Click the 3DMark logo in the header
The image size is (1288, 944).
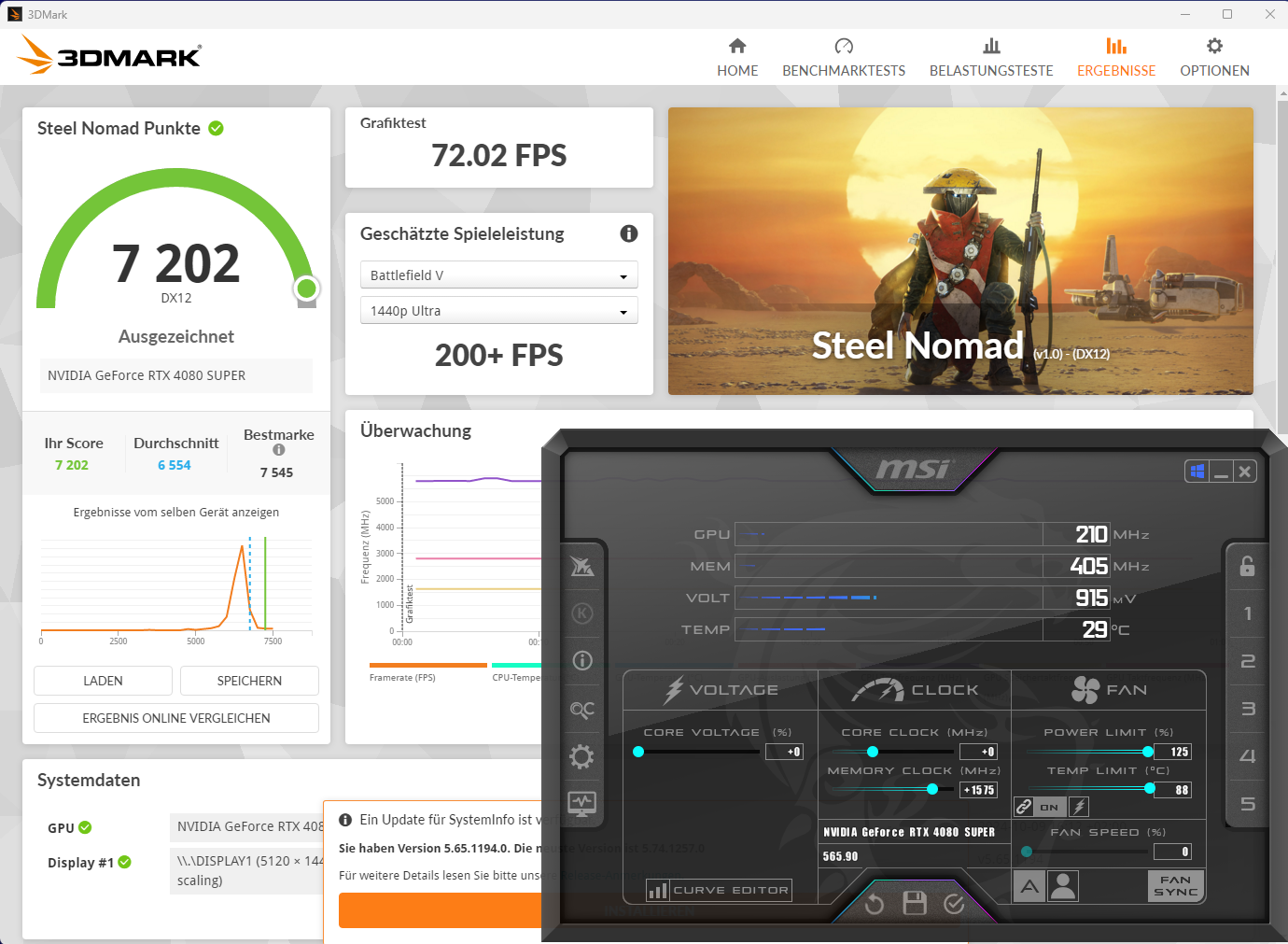pyautogui.click(x=109, y=55)
